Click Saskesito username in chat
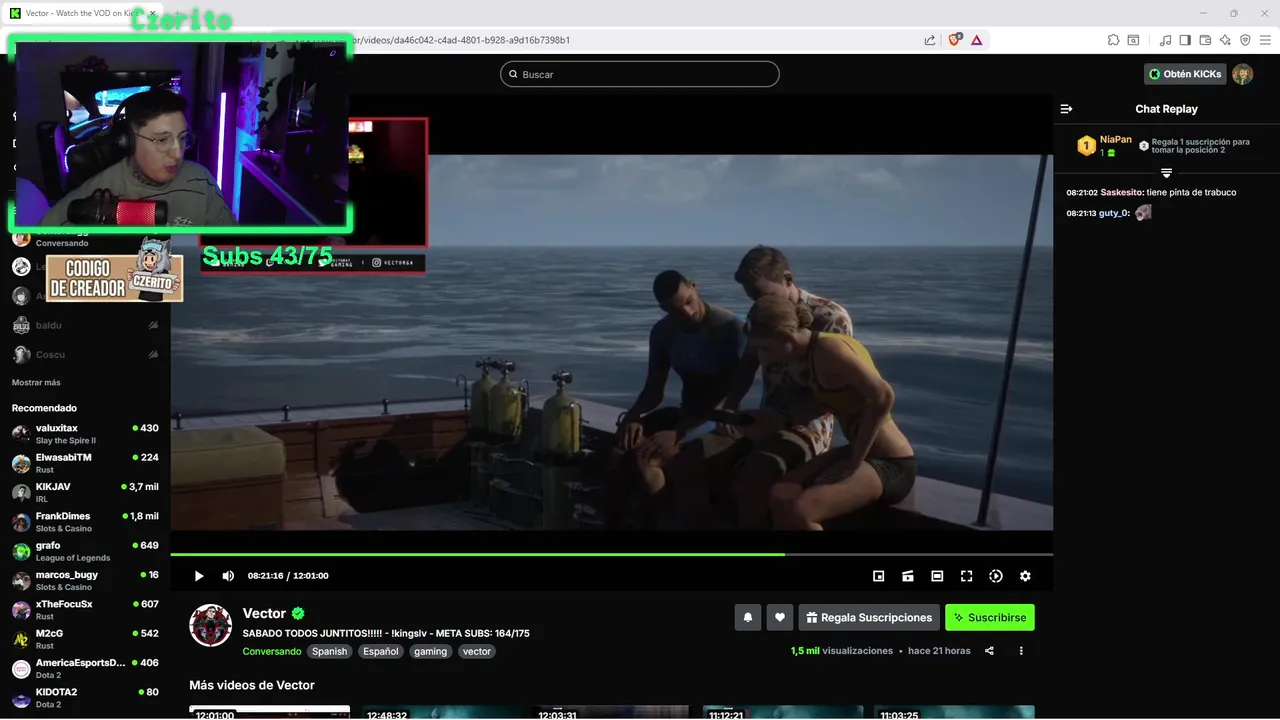This screenshot has width=1280, height=720. pos(1121,192)
